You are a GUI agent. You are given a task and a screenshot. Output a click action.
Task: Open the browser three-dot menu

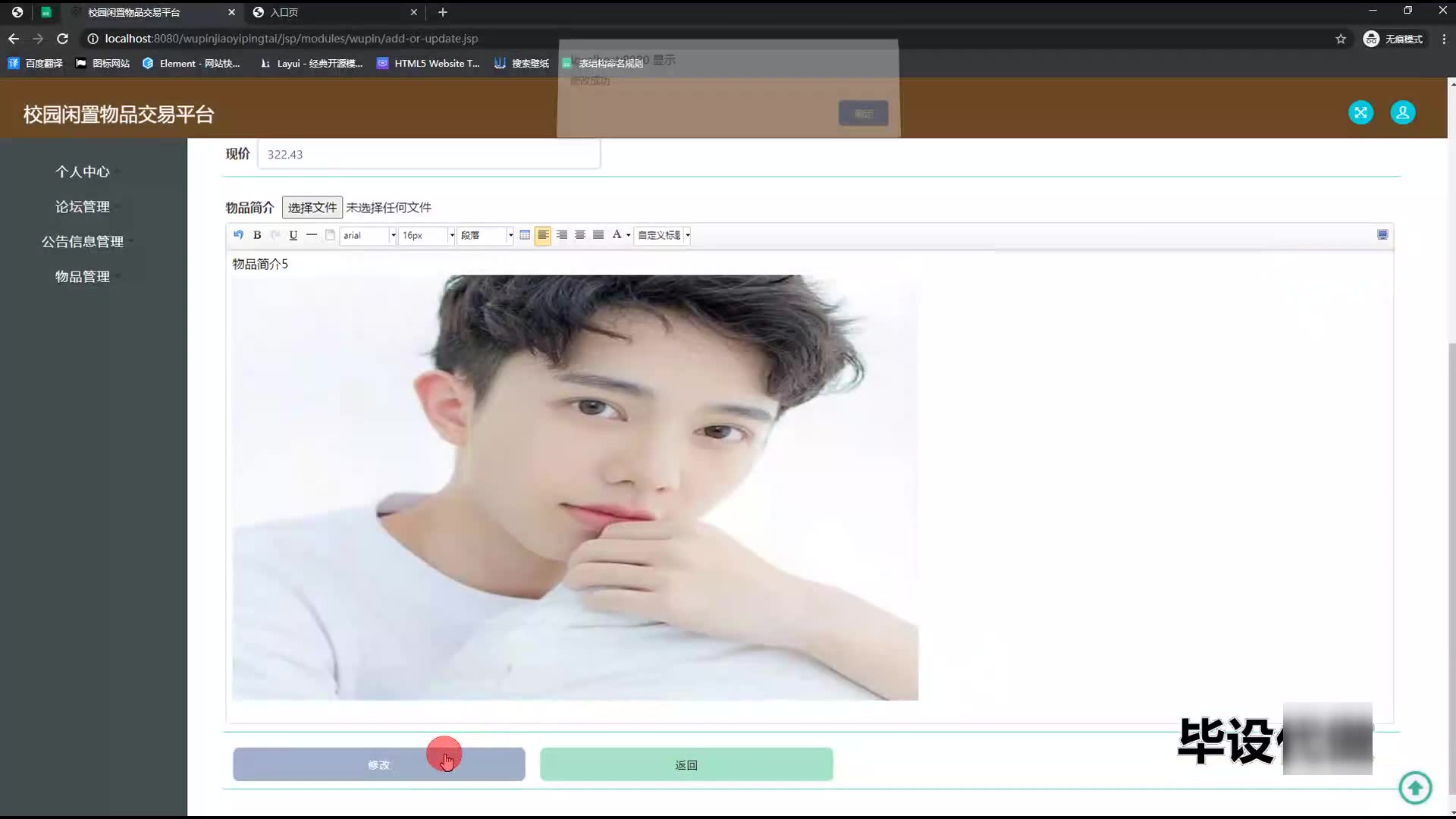point(1444,39)
